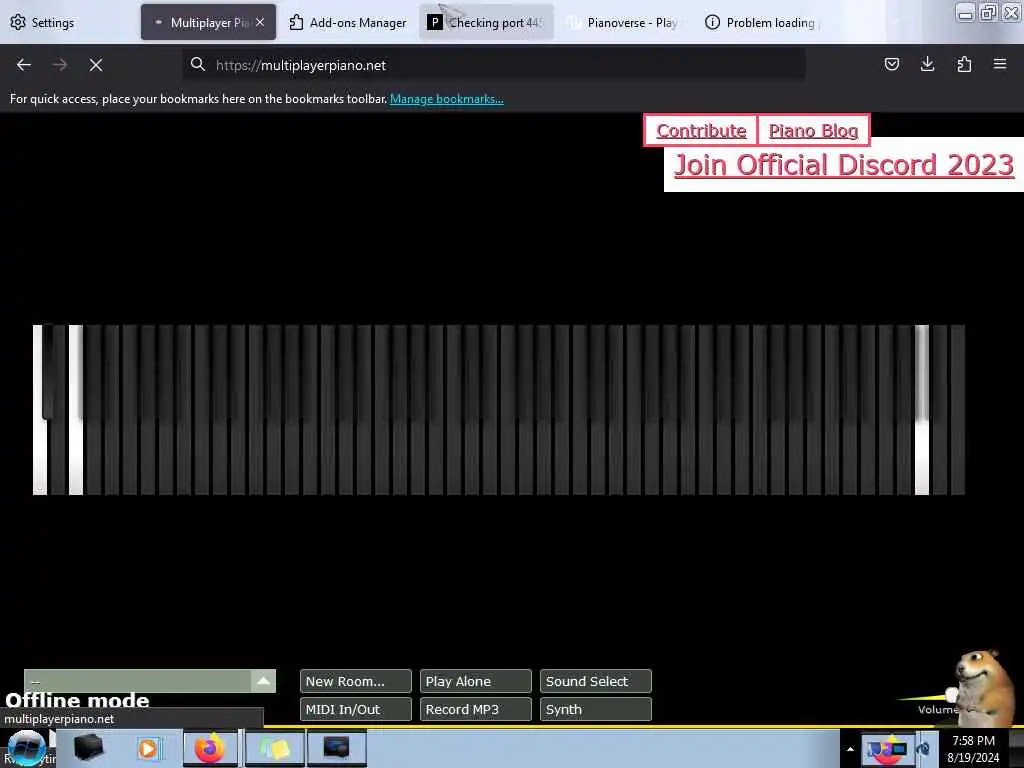Screen dimensions: 1024x768
Task: Open the black folder taskbar icon
Action: point(88,748)
